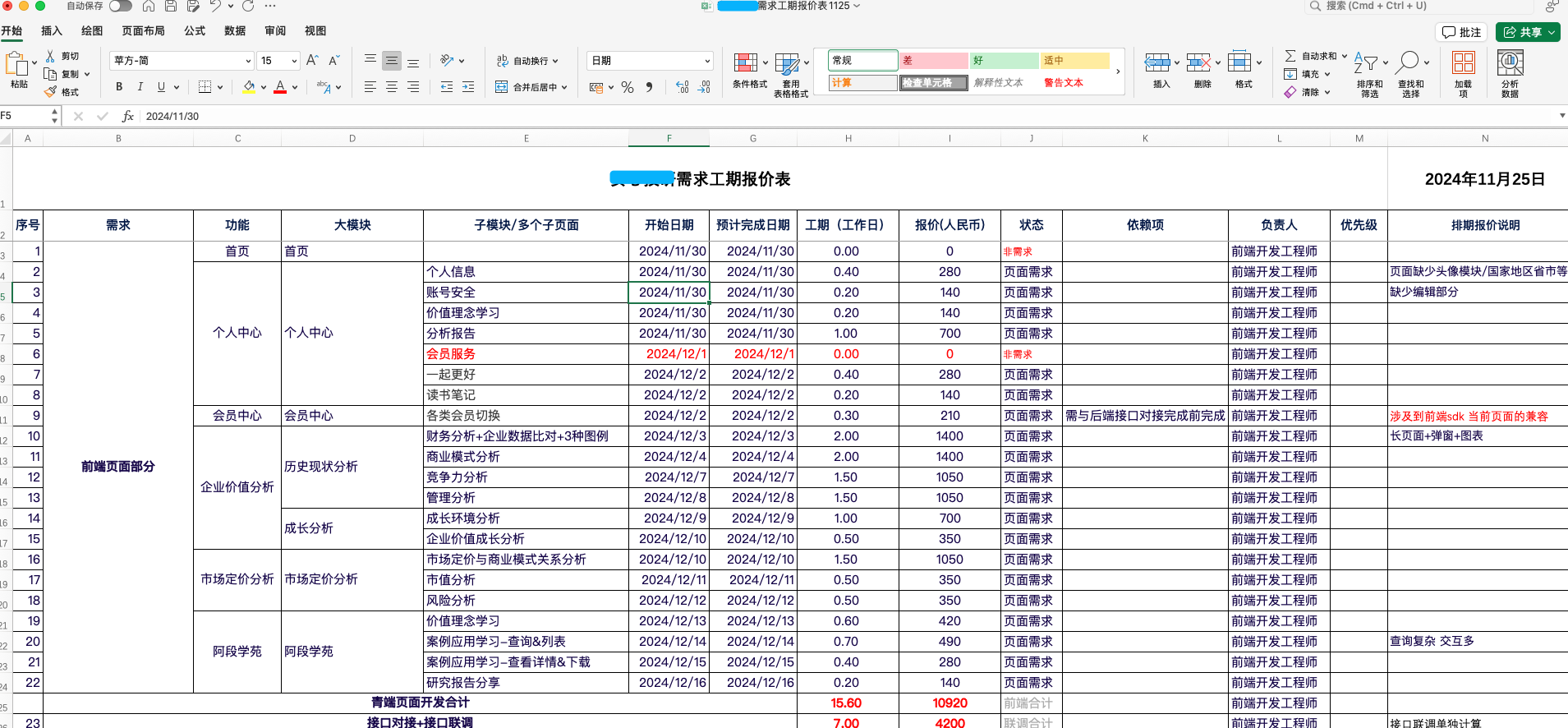This screenshot has width=1568, height=728.
Task: Toggle align text left
Action: (370, 87)
